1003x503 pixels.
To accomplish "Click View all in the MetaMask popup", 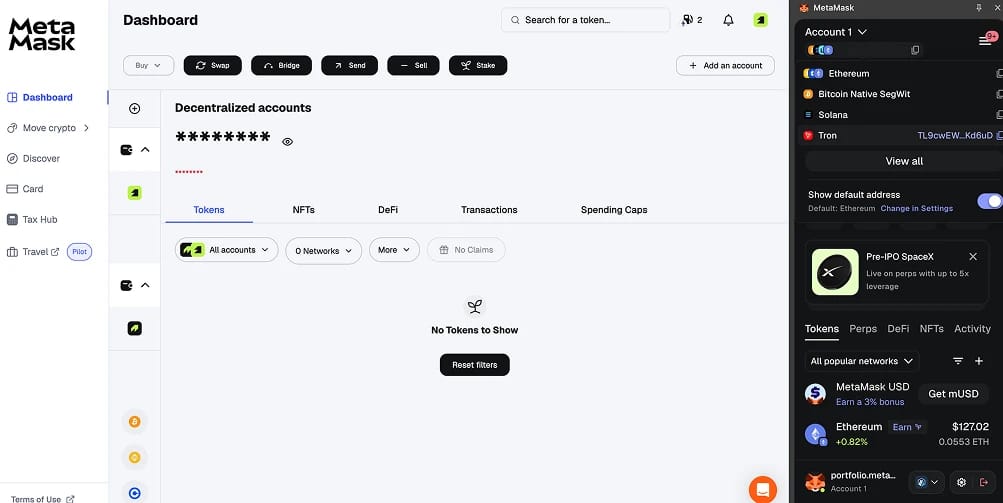I will (904, 161).
